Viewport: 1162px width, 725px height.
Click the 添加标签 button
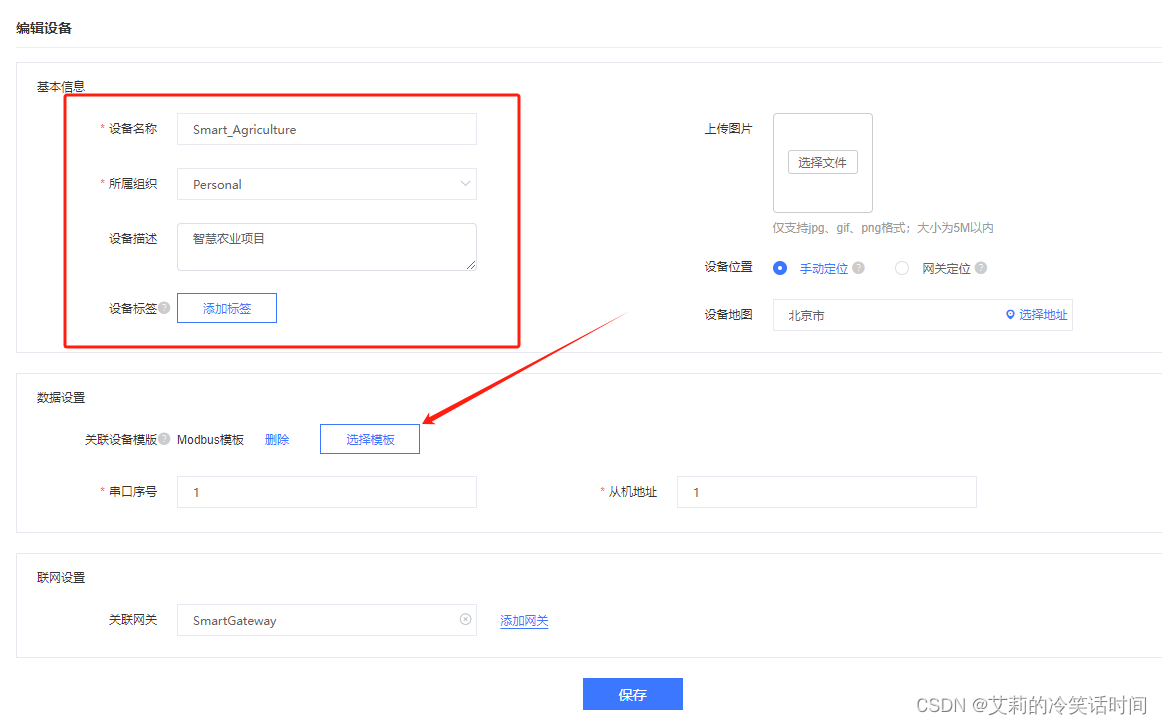(x=227, y=308)
